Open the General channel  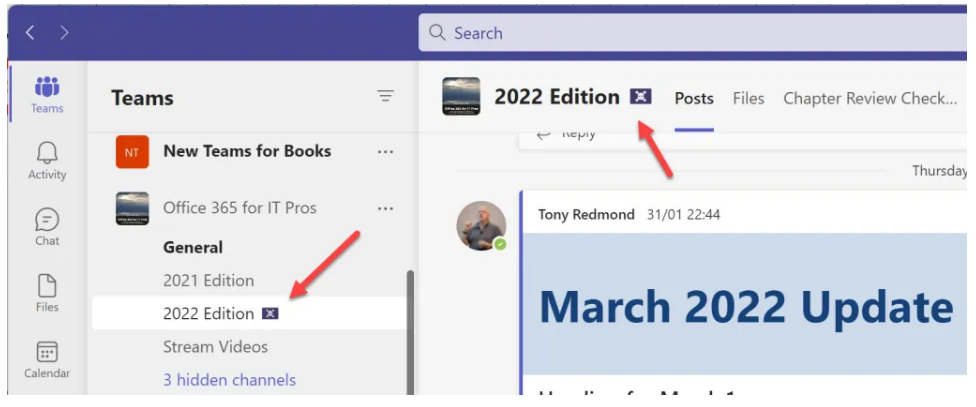(x=193, y=248)
